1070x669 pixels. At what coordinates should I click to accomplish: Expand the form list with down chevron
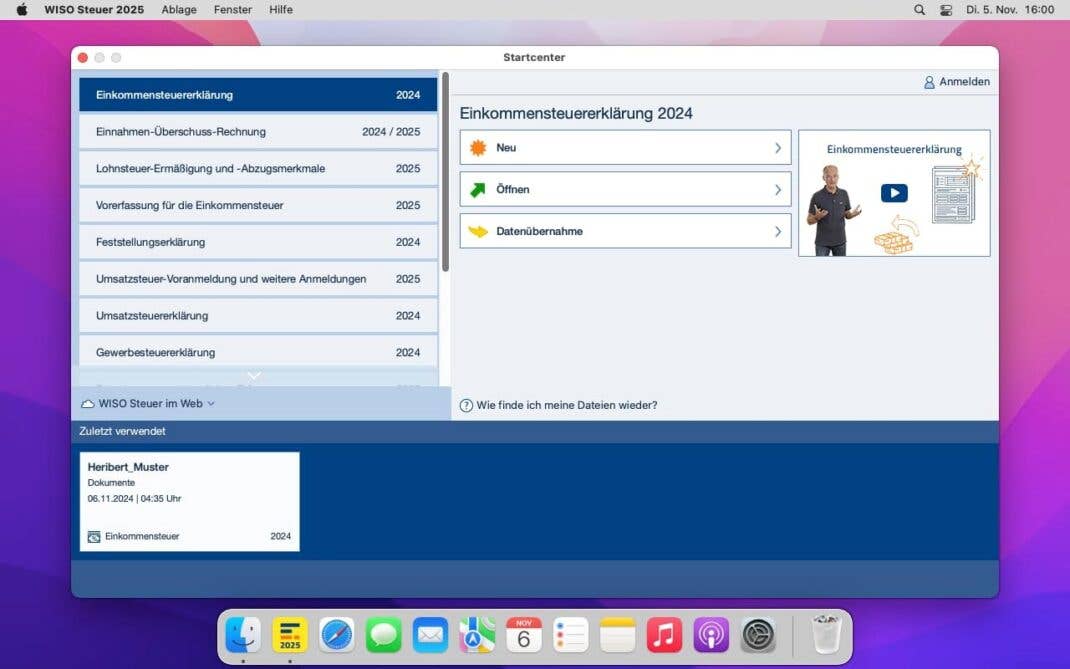(254, 376)
